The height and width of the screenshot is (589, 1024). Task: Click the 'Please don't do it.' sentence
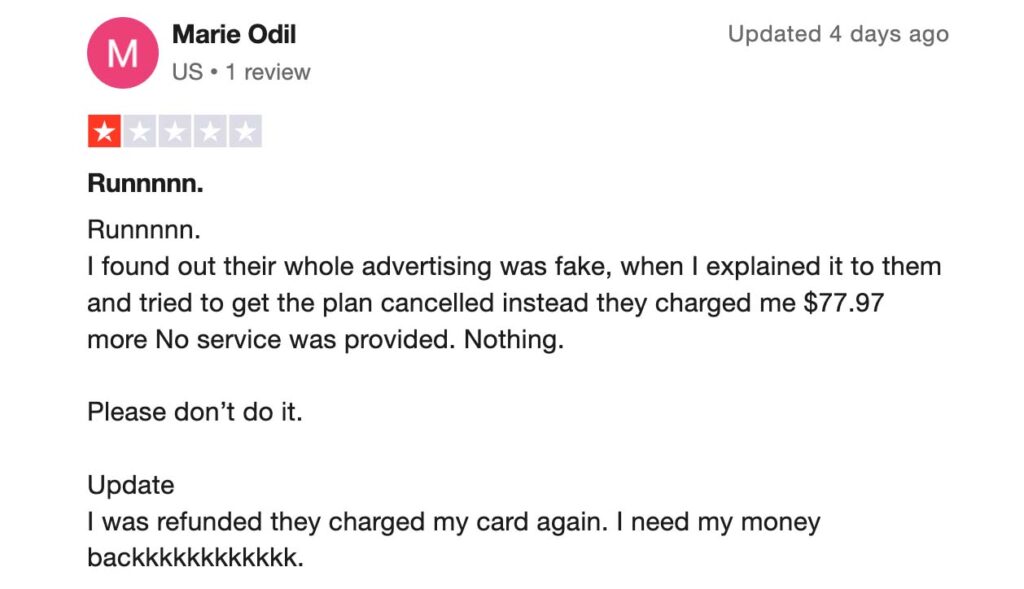[195, 412]
